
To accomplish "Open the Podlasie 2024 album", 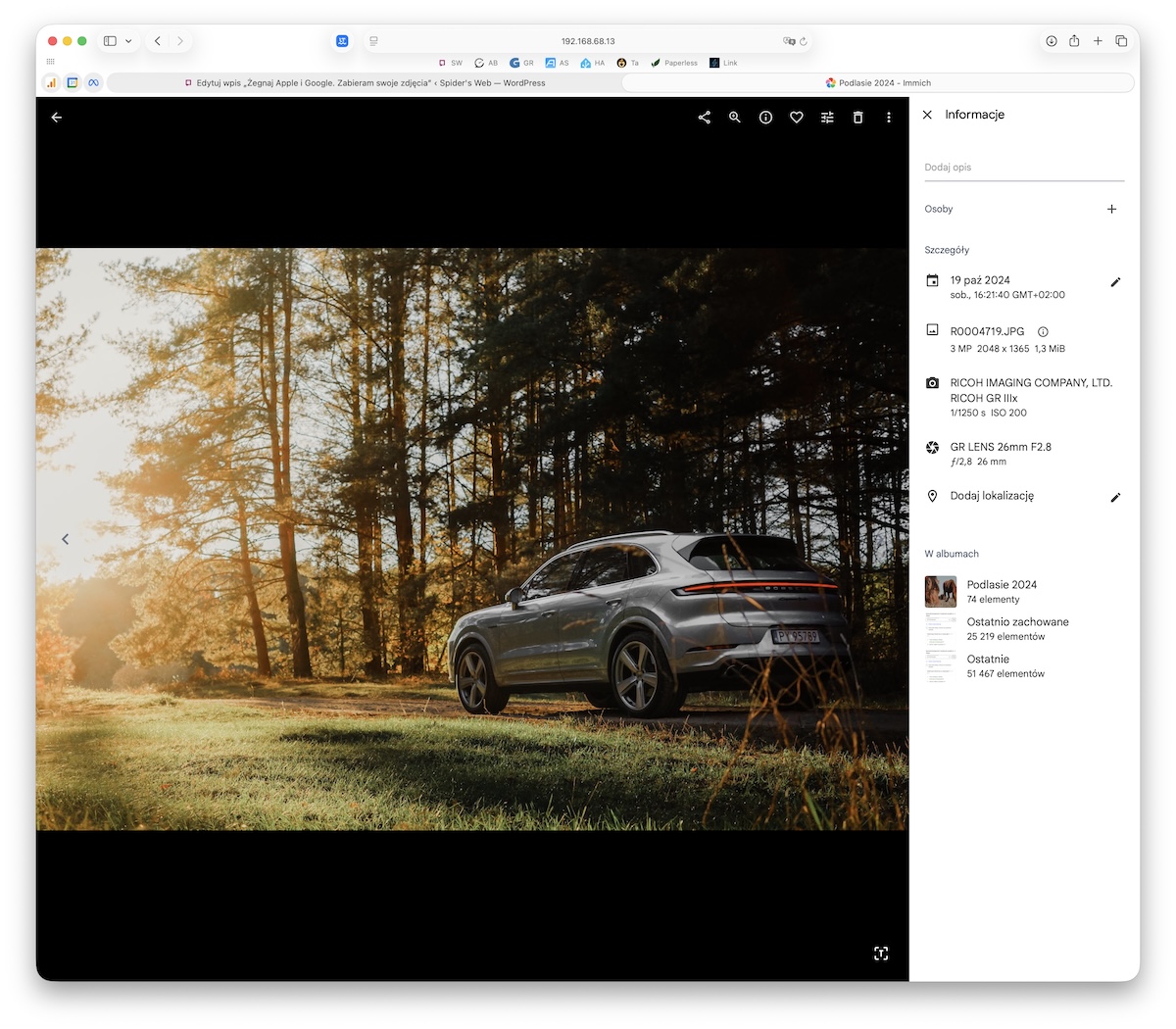I will (x=1001, y=585).
